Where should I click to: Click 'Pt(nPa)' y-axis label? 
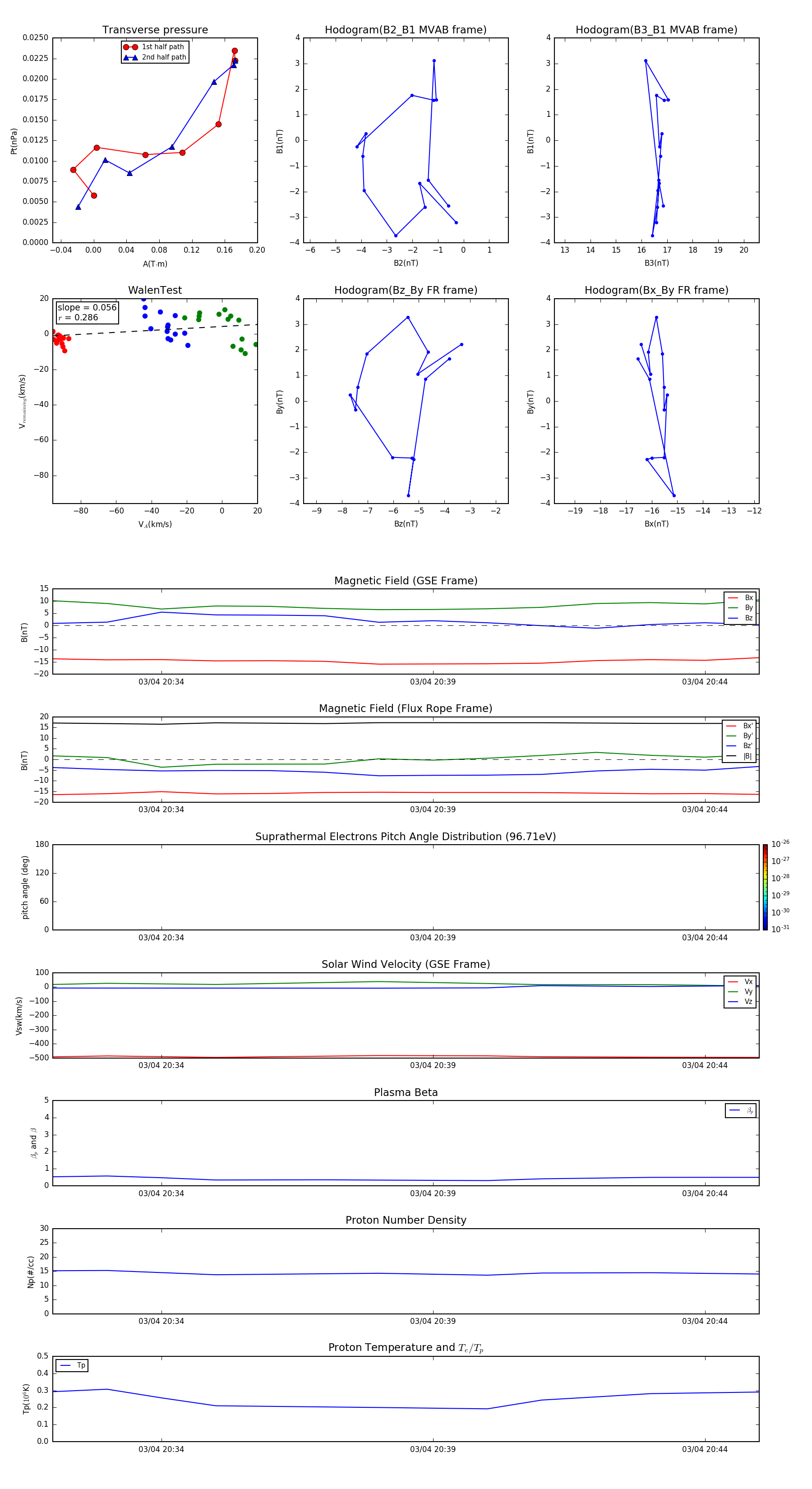tap(14, 141)
